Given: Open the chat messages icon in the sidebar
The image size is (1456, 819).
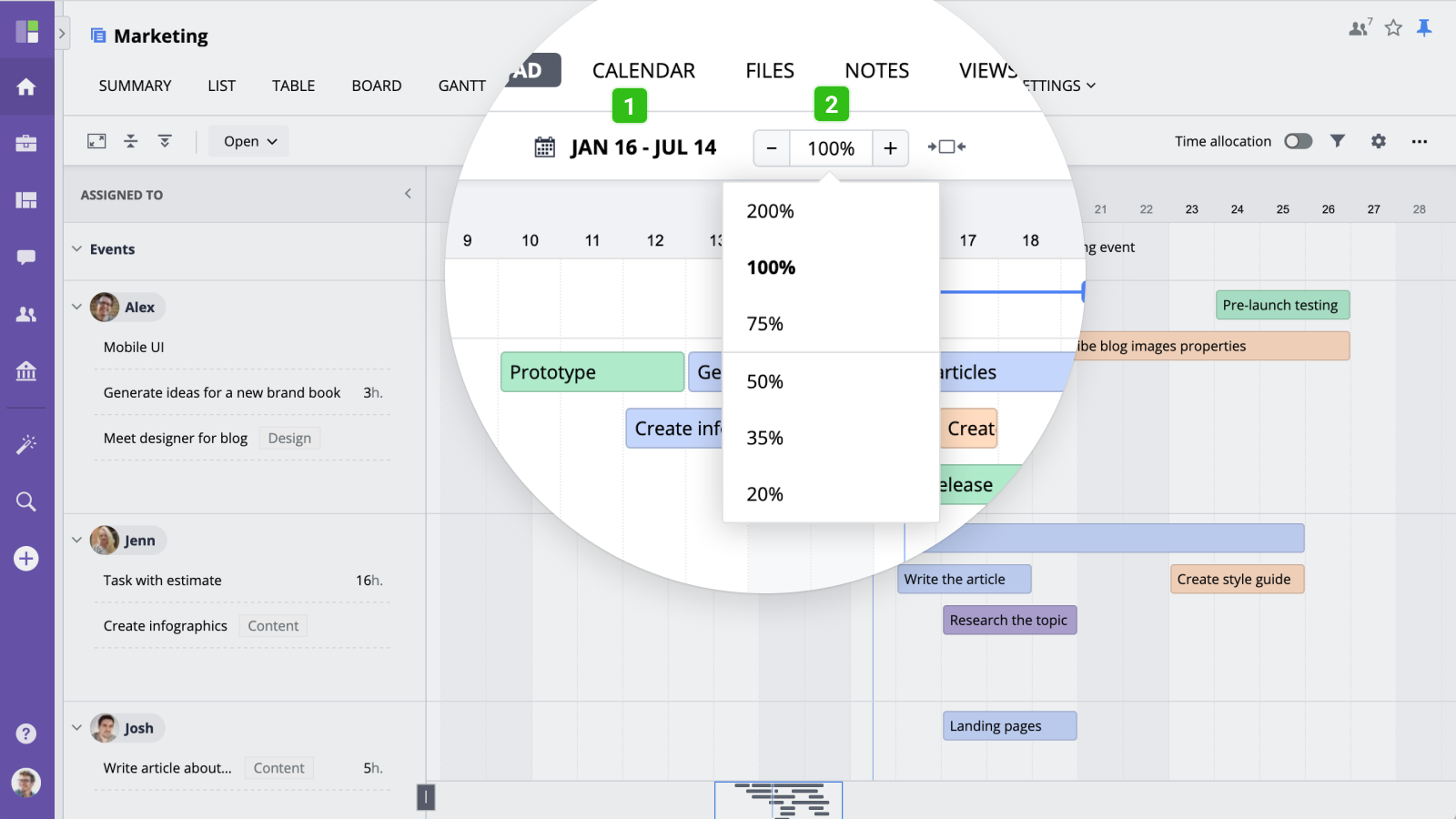Looking at the screenshot, I should [x=26, y=258].
